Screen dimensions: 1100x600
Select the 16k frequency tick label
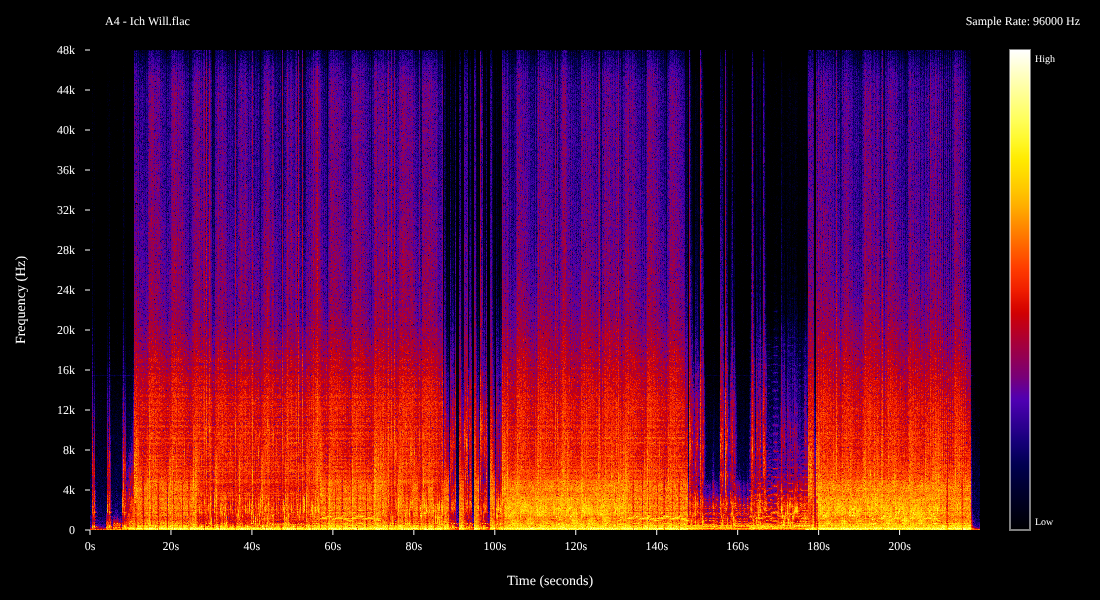(x=66, y=370)
